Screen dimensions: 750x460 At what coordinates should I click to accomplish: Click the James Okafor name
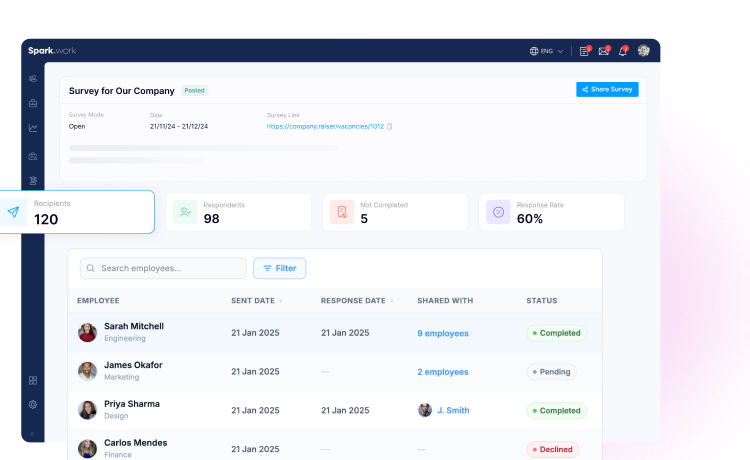(133, 365)
